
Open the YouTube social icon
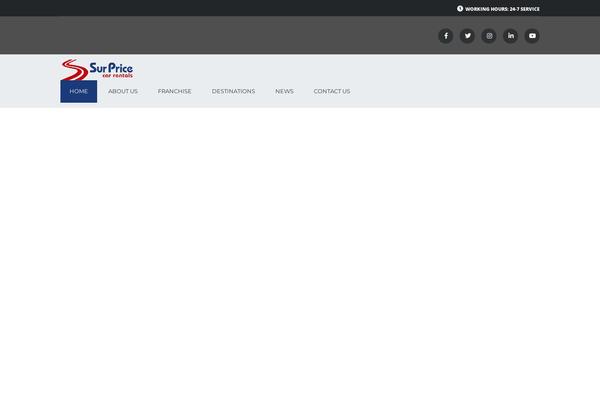[x=532, y=36]
